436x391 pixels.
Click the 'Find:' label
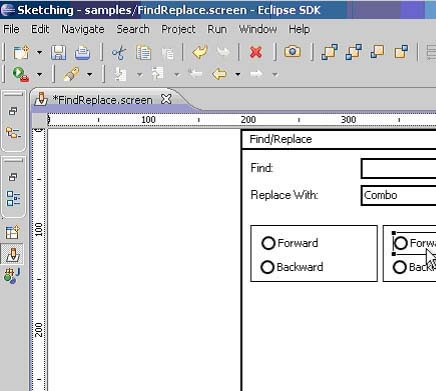click(262, 168)
